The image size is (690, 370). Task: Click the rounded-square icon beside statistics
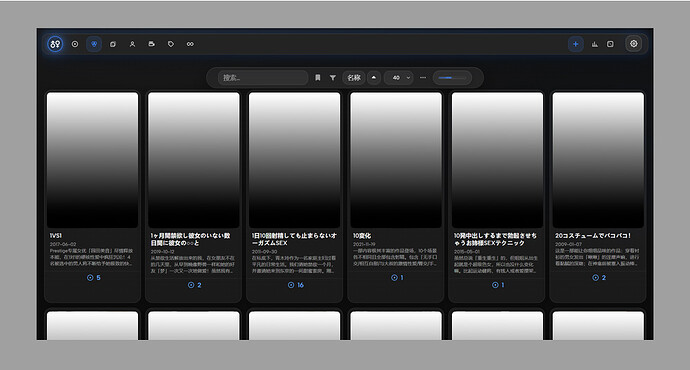point(610,44)
